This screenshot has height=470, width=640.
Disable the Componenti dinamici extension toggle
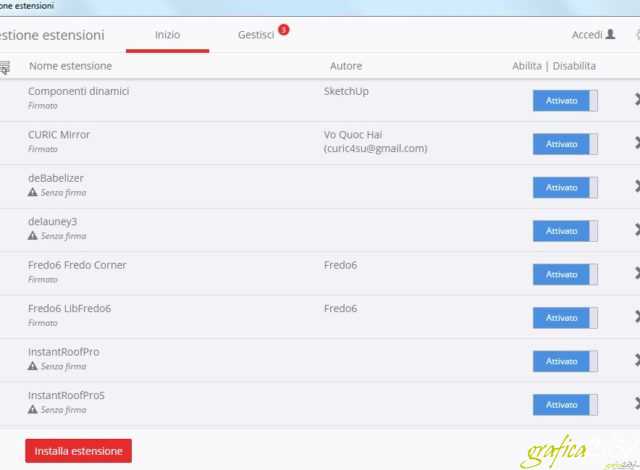[564, 100]
